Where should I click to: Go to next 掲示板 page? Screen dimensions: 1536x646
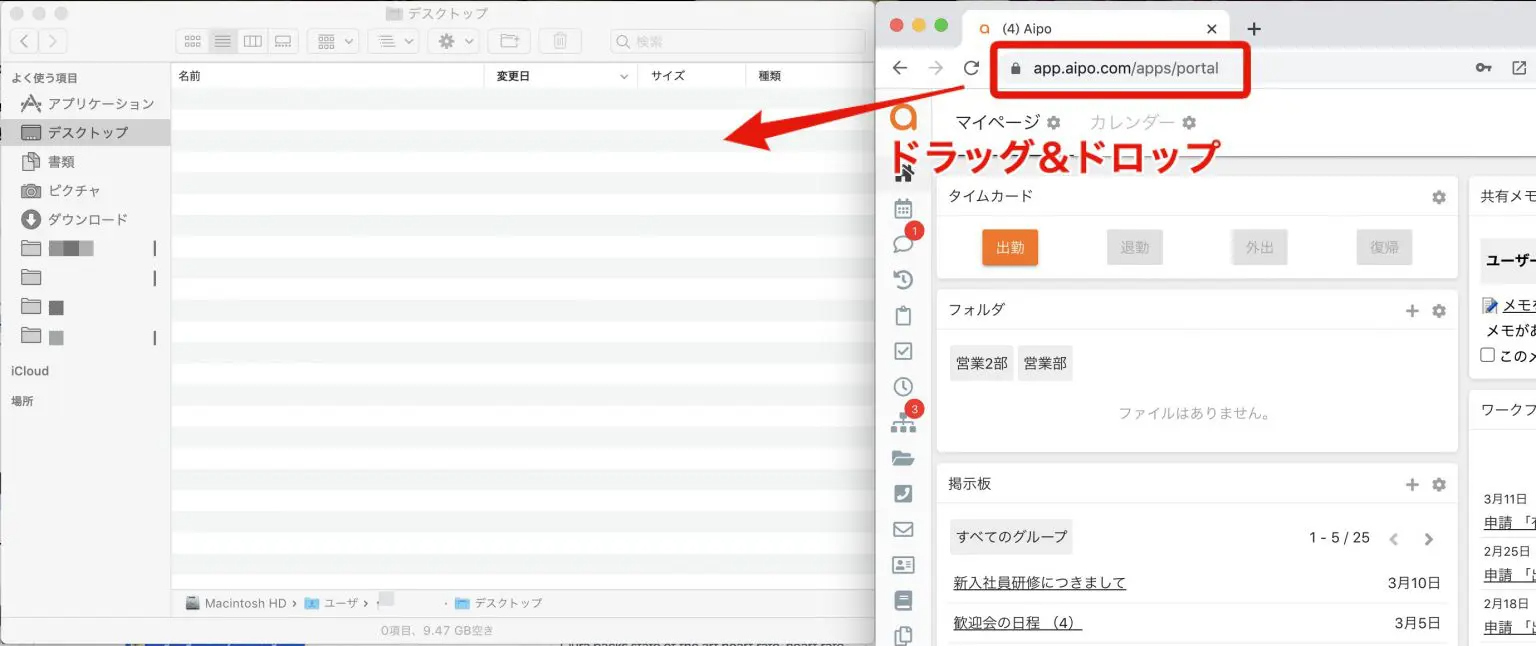(1429, 539)
